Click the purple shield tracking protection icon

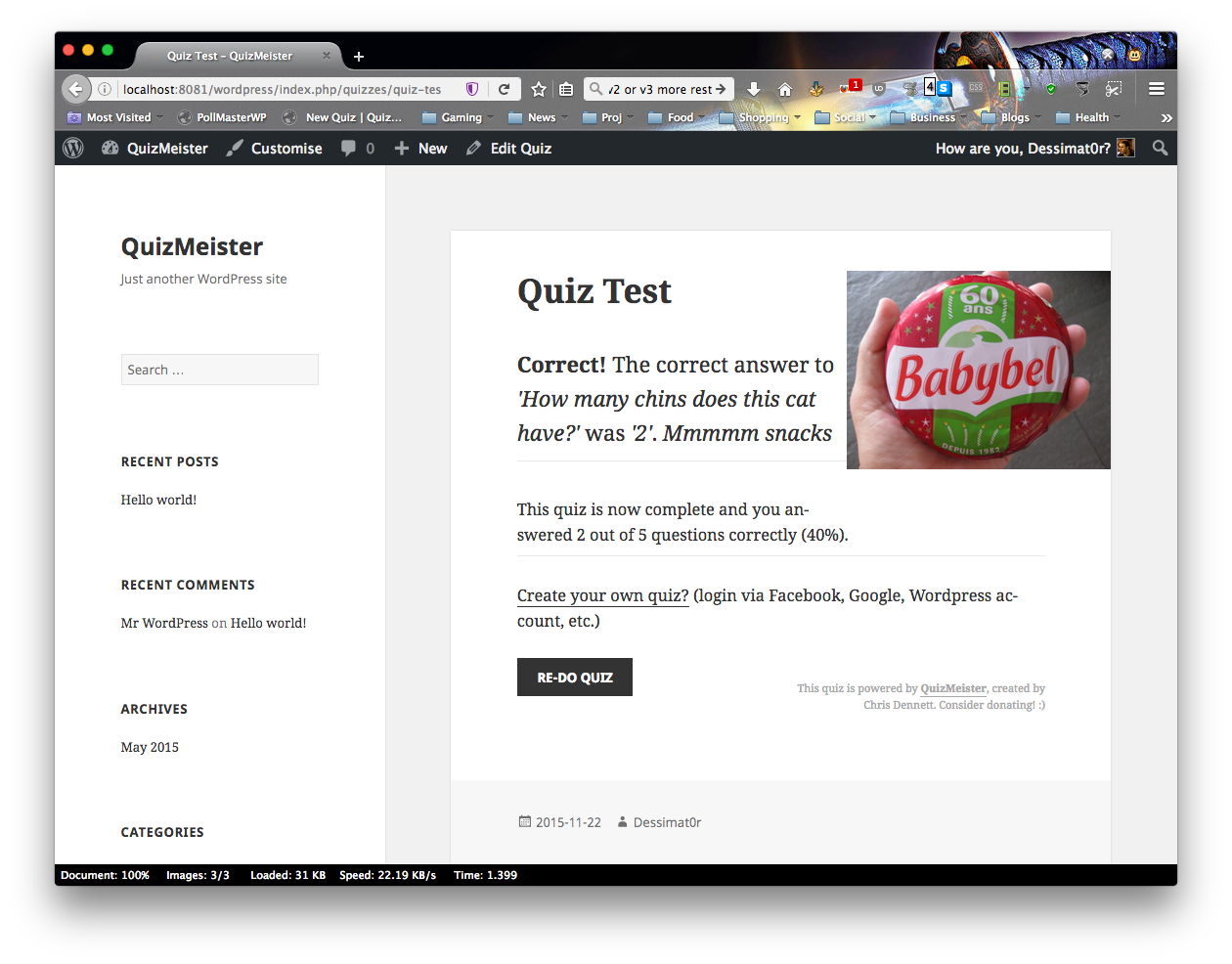pos(472,89)
